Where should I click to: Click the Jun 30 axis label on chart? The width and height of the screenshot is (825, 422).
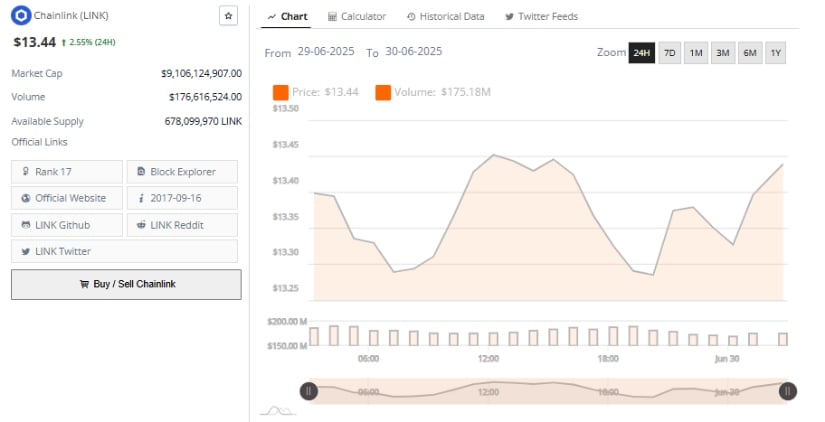coord(727,358)
